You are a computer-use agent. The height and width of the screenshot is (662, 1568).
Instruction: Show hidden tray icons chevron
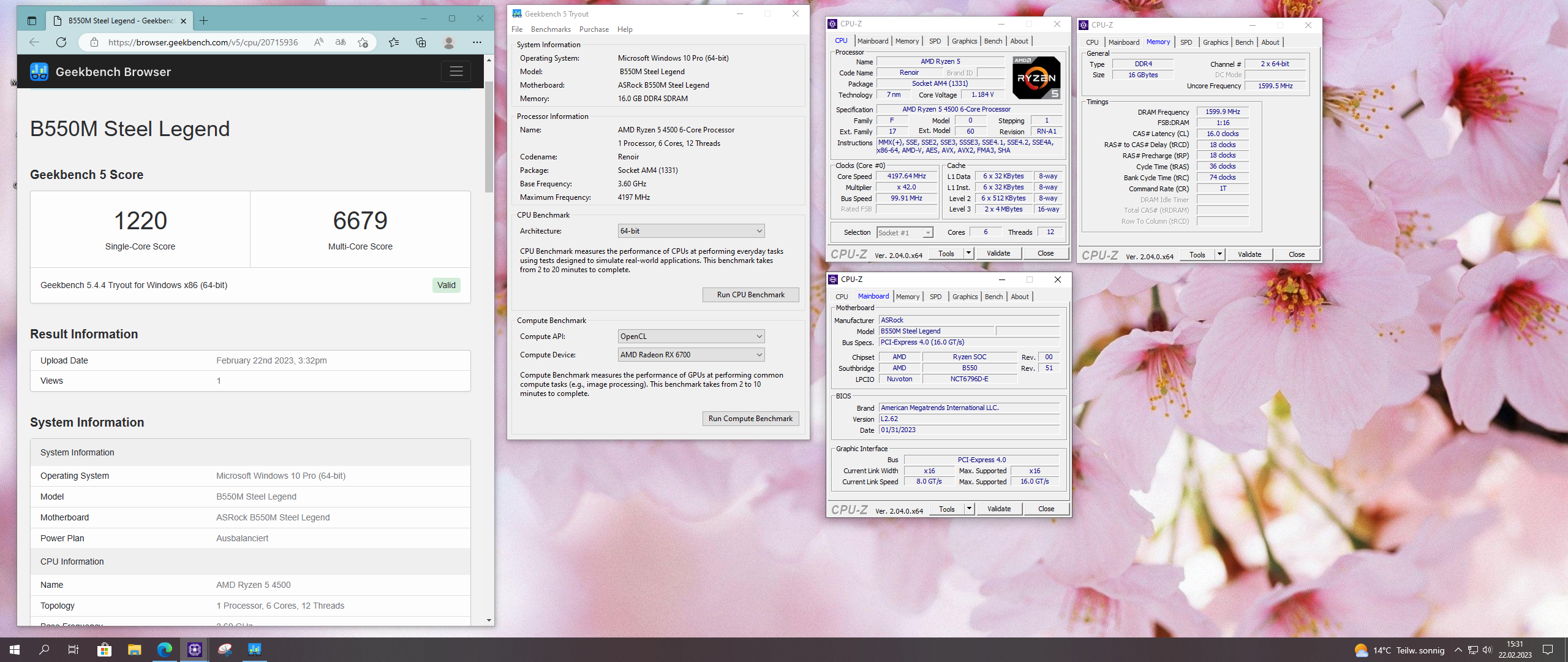(x=1458, y=650)
